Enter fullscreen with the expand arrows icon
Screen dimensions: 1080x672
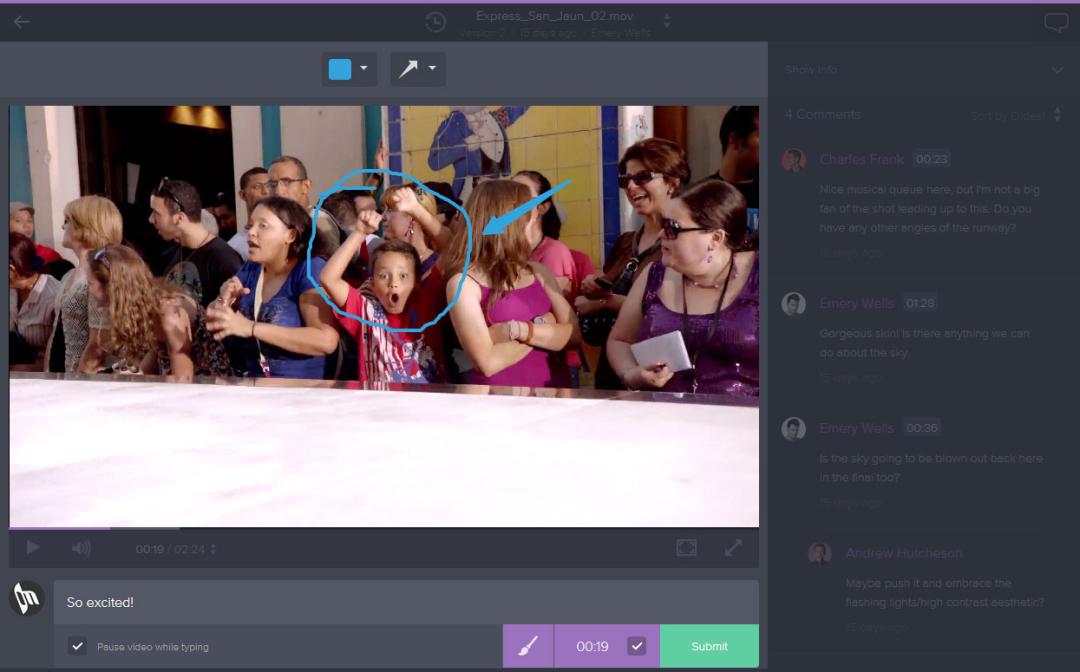733,548
